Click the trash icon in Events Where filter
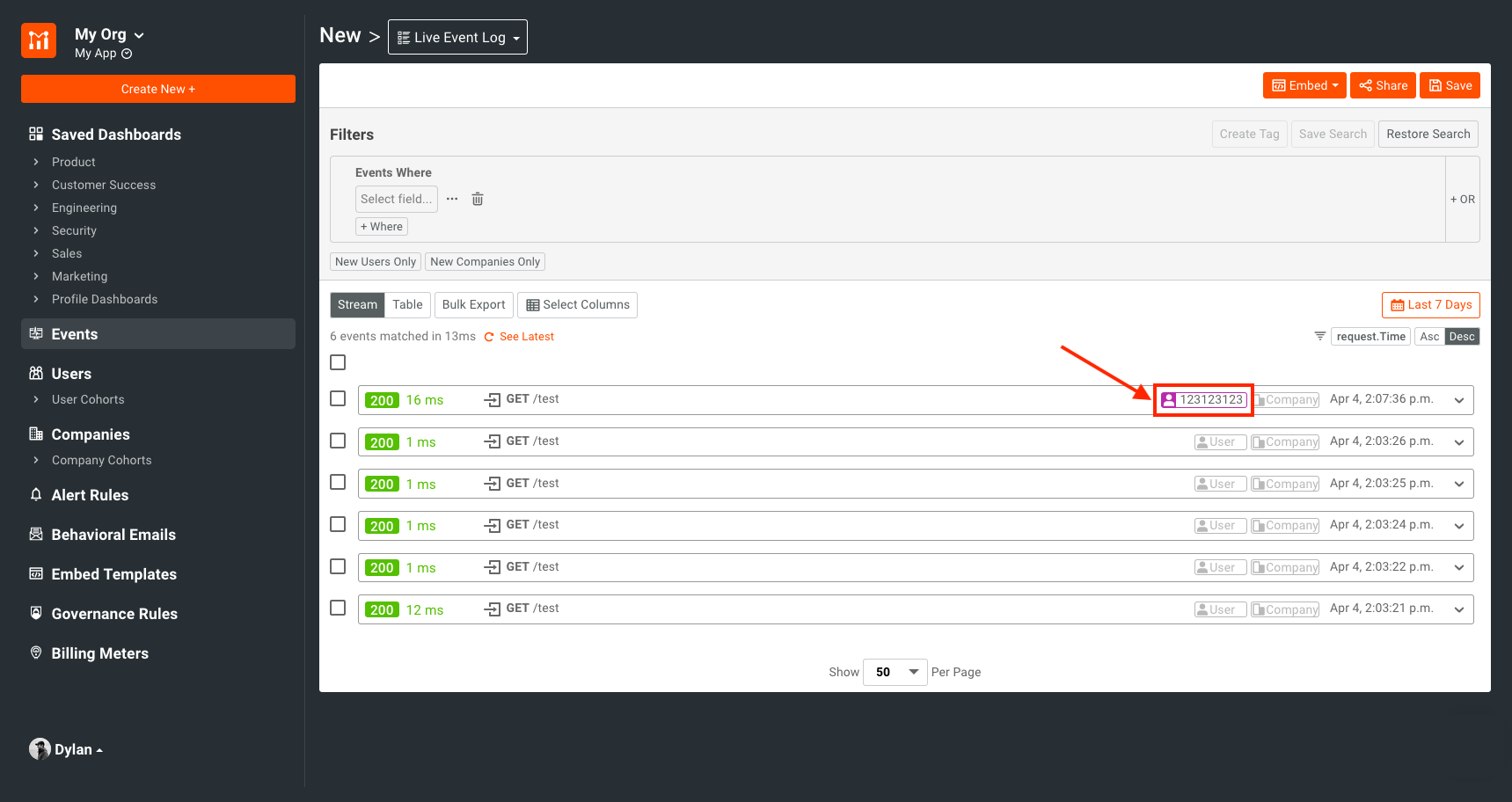1512x802 pixels. 478,199
